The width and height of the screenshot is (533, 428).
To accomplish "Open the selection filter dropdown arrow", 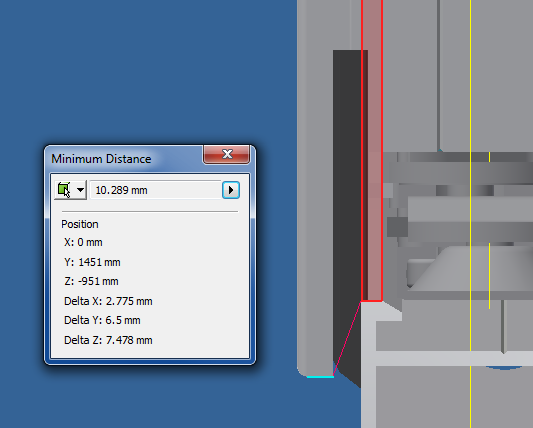I will [x=80, y=190].
